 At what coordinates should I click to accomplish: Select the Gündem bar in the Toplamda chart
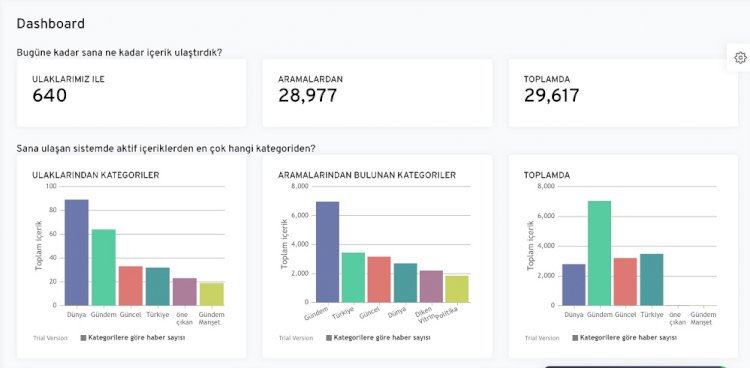(600, 253)
